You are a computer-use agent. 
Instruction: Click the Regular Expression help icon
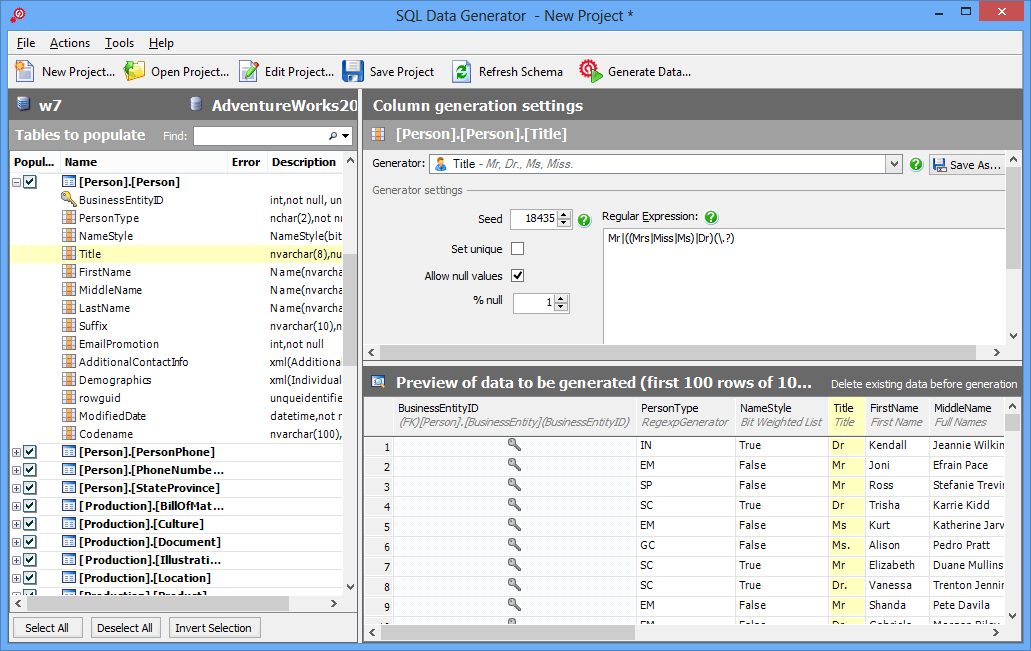710,218
